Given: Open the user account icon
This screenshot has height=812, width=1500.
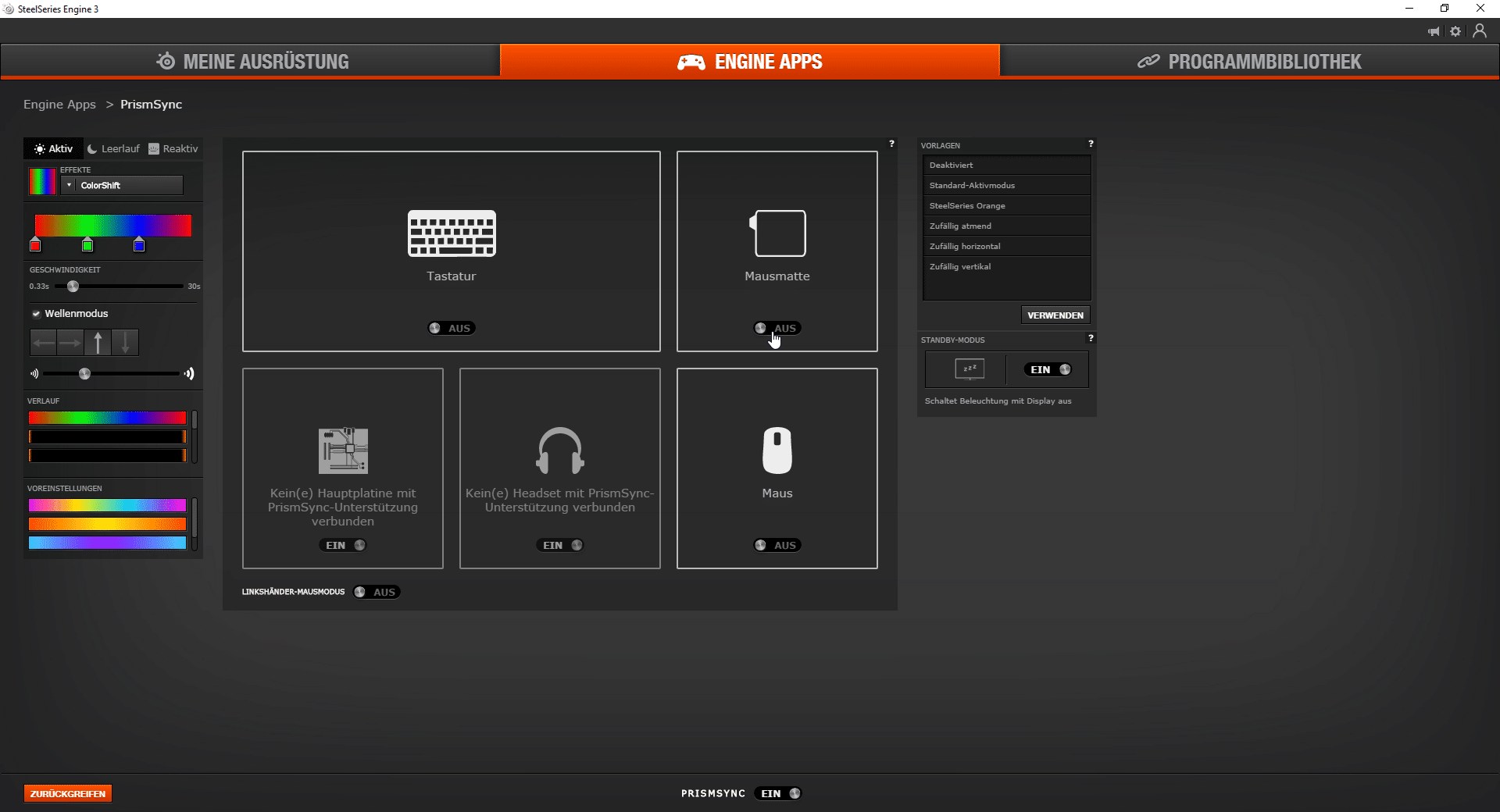Looking at the screenshot, I should pos(1480,31).
